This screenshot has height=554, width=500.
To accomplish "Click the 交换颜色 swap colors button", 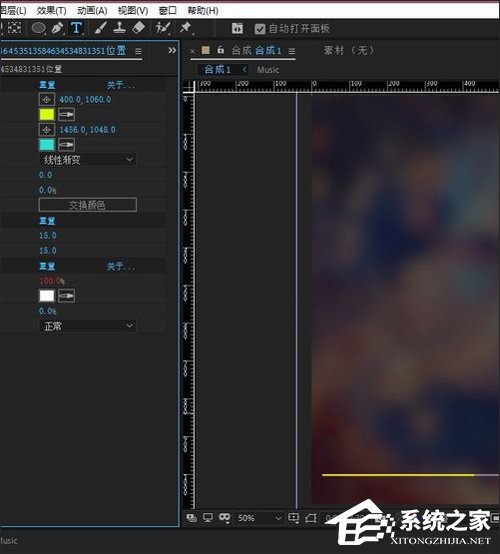I will pos(88,205).
